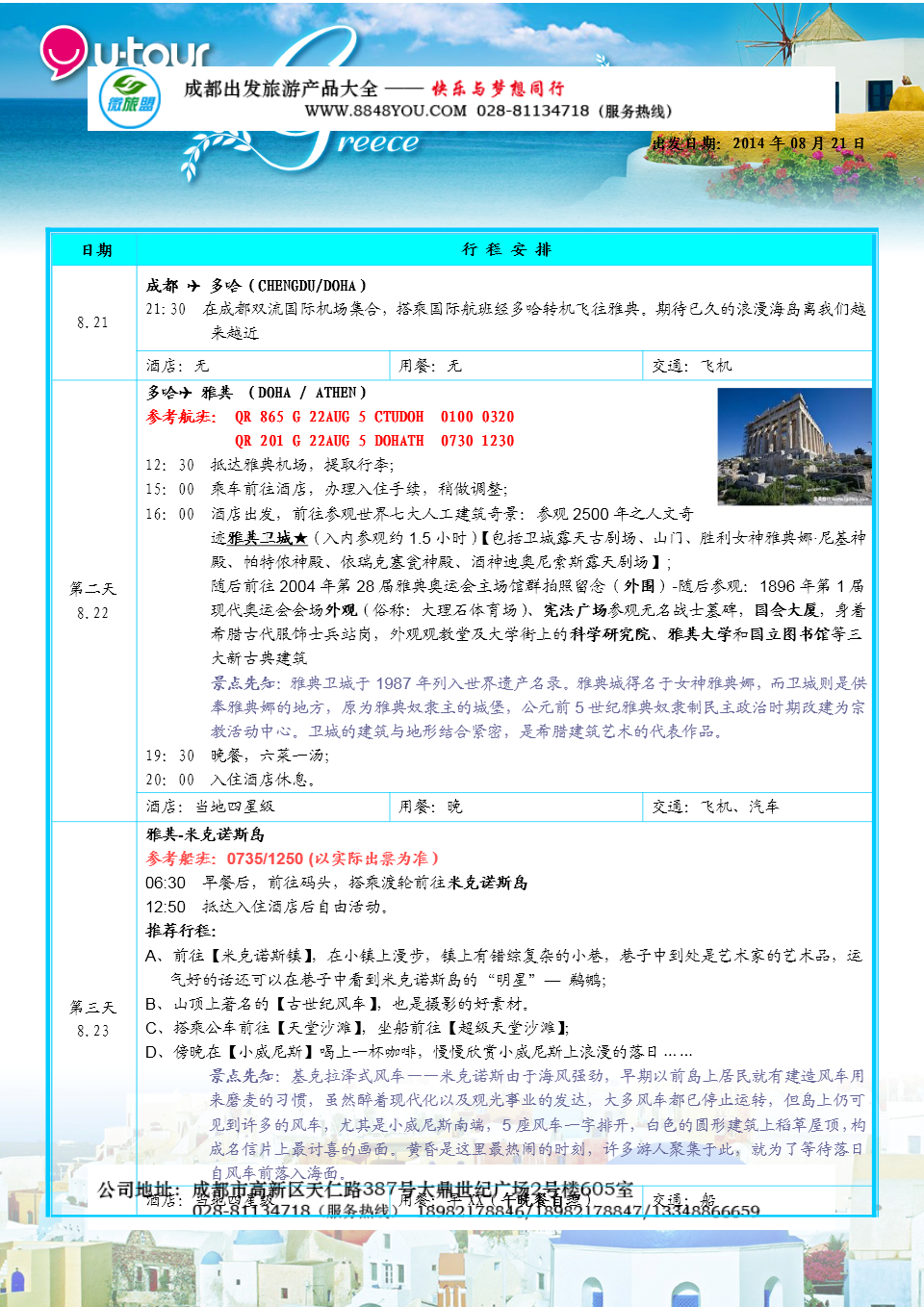Select the header hotline number 028-81134718
This screenshot has width=924, height=1307.
[x=533, y=111]
